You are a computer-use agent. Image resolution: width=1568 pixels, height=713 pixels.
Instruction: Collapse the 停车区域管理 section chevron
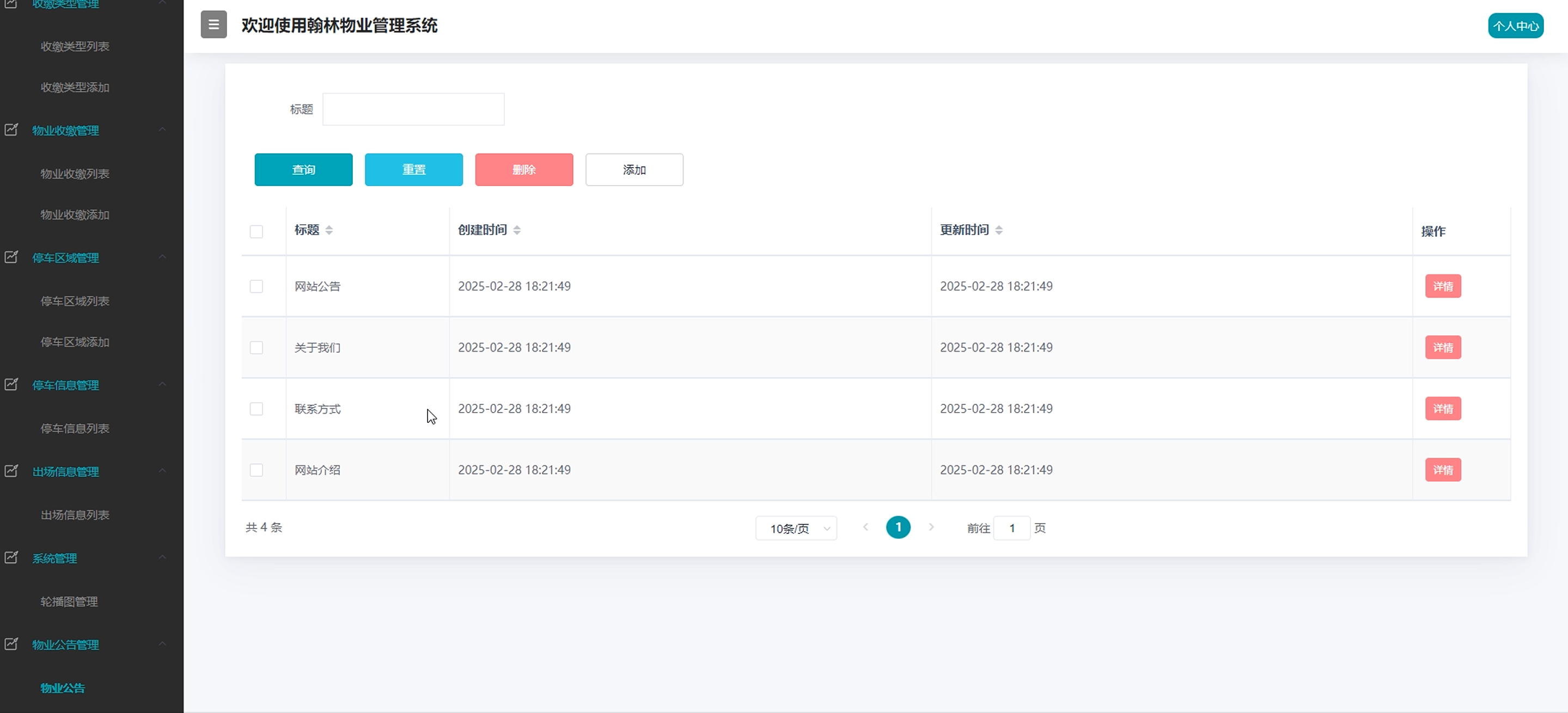162,257
